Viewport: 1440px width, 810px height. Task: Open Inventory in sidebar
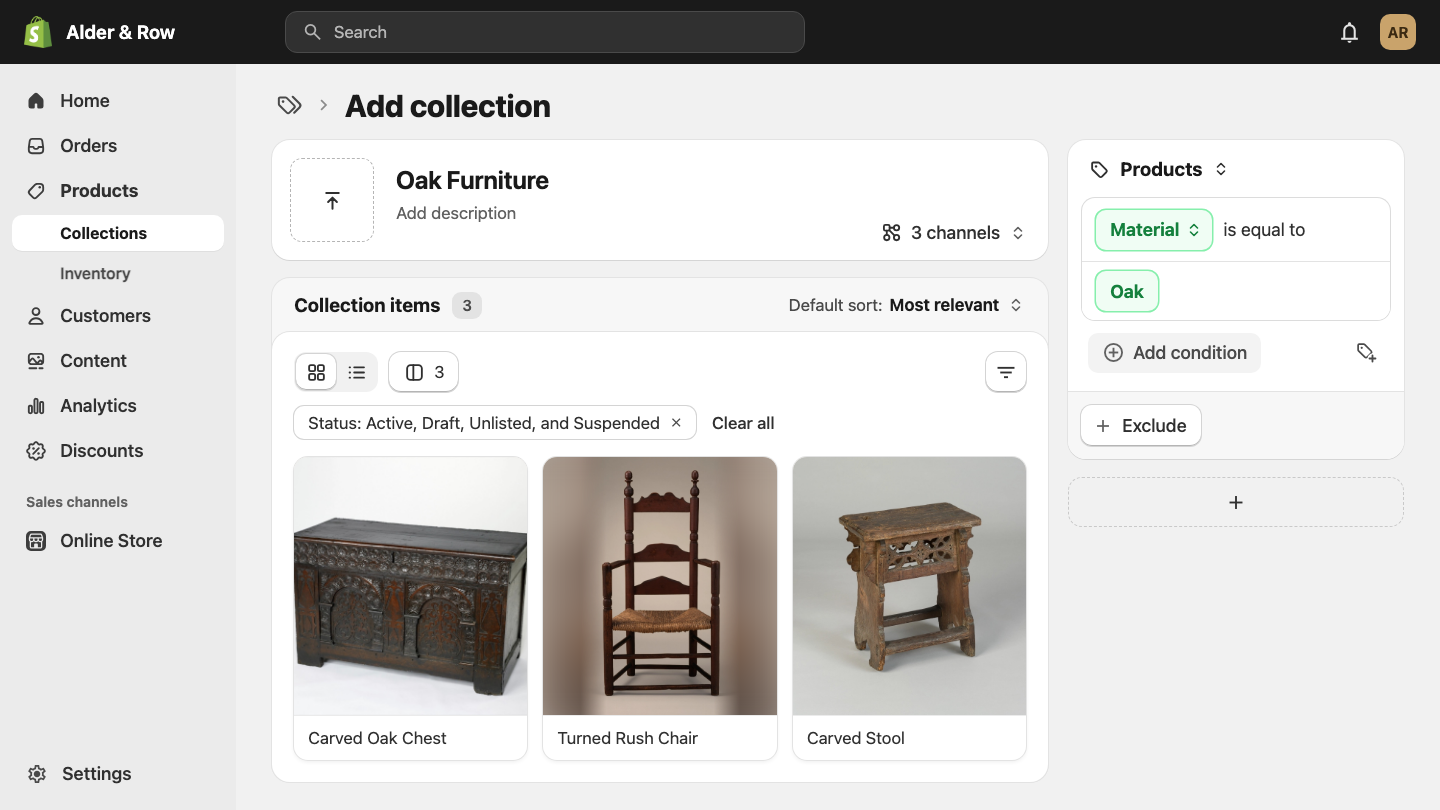point(118,273)
